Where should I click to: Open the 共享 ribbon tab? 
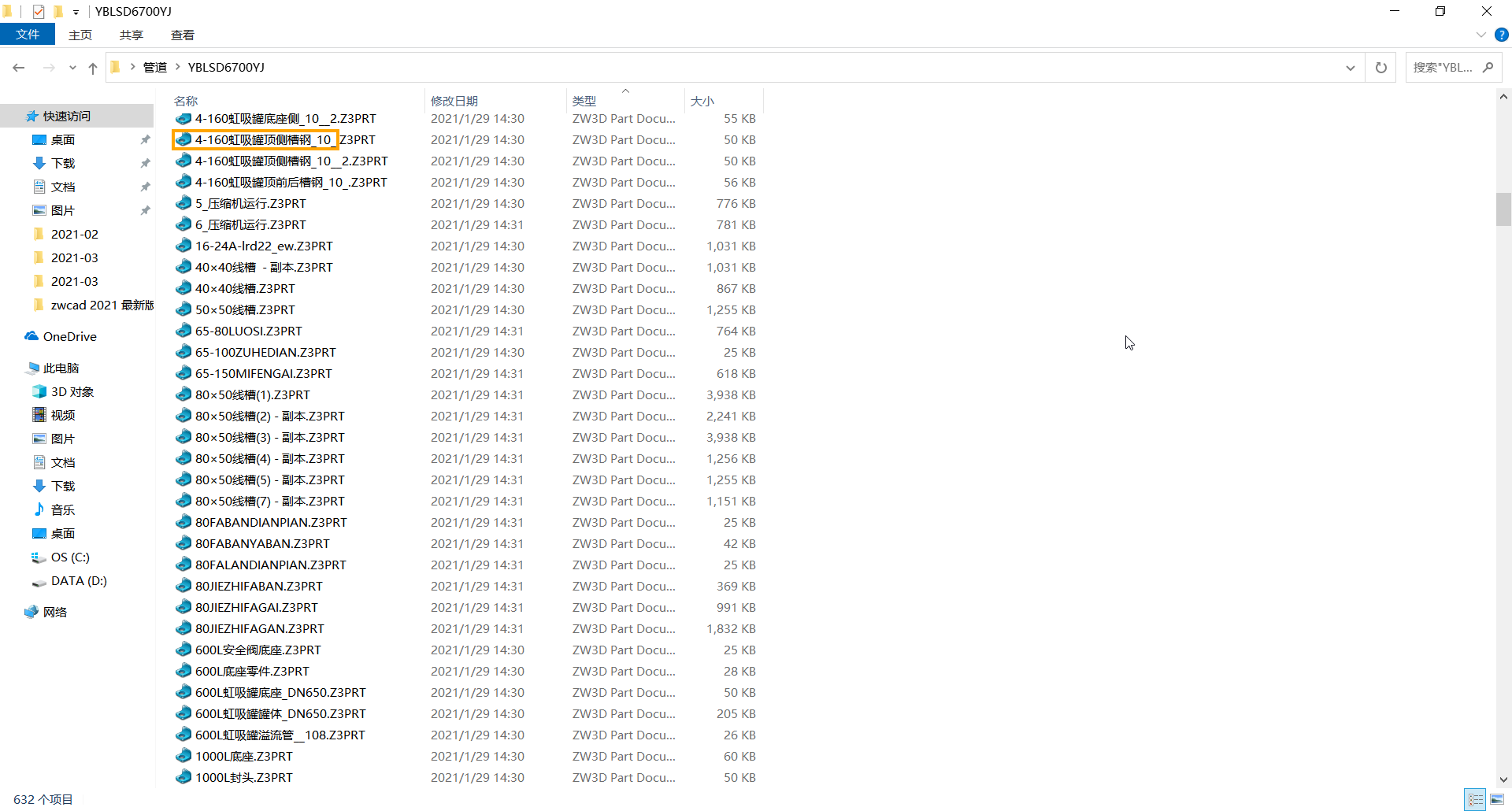[x=132, y=35]
